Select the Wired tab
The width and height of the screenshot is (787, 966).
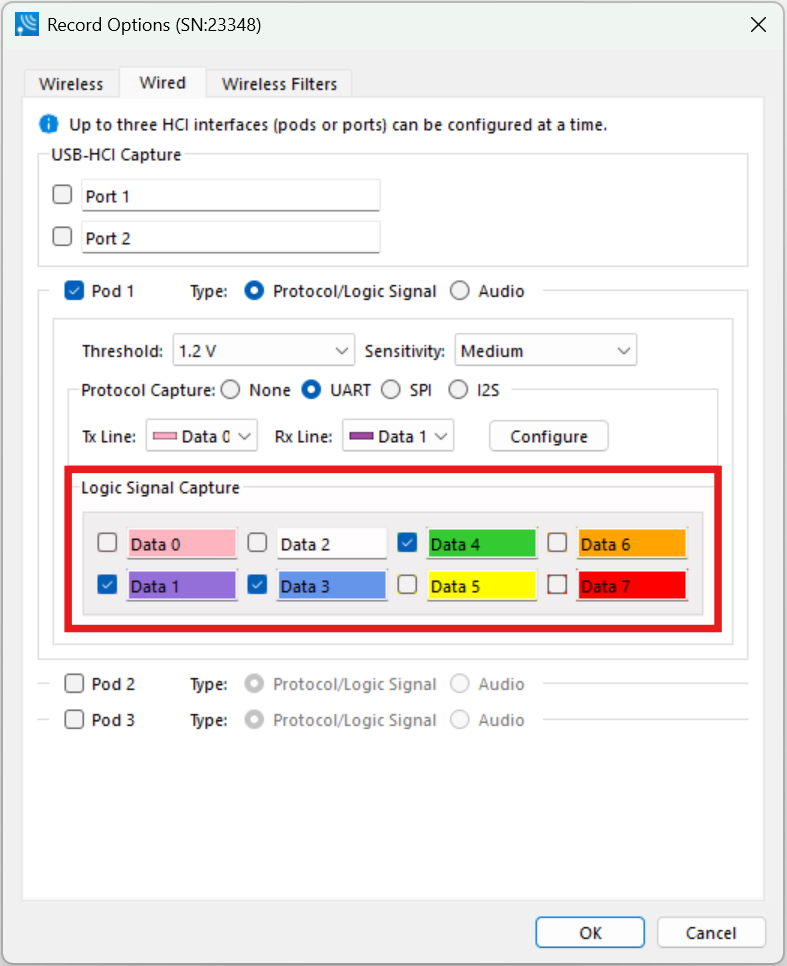[x=163, y=83]
